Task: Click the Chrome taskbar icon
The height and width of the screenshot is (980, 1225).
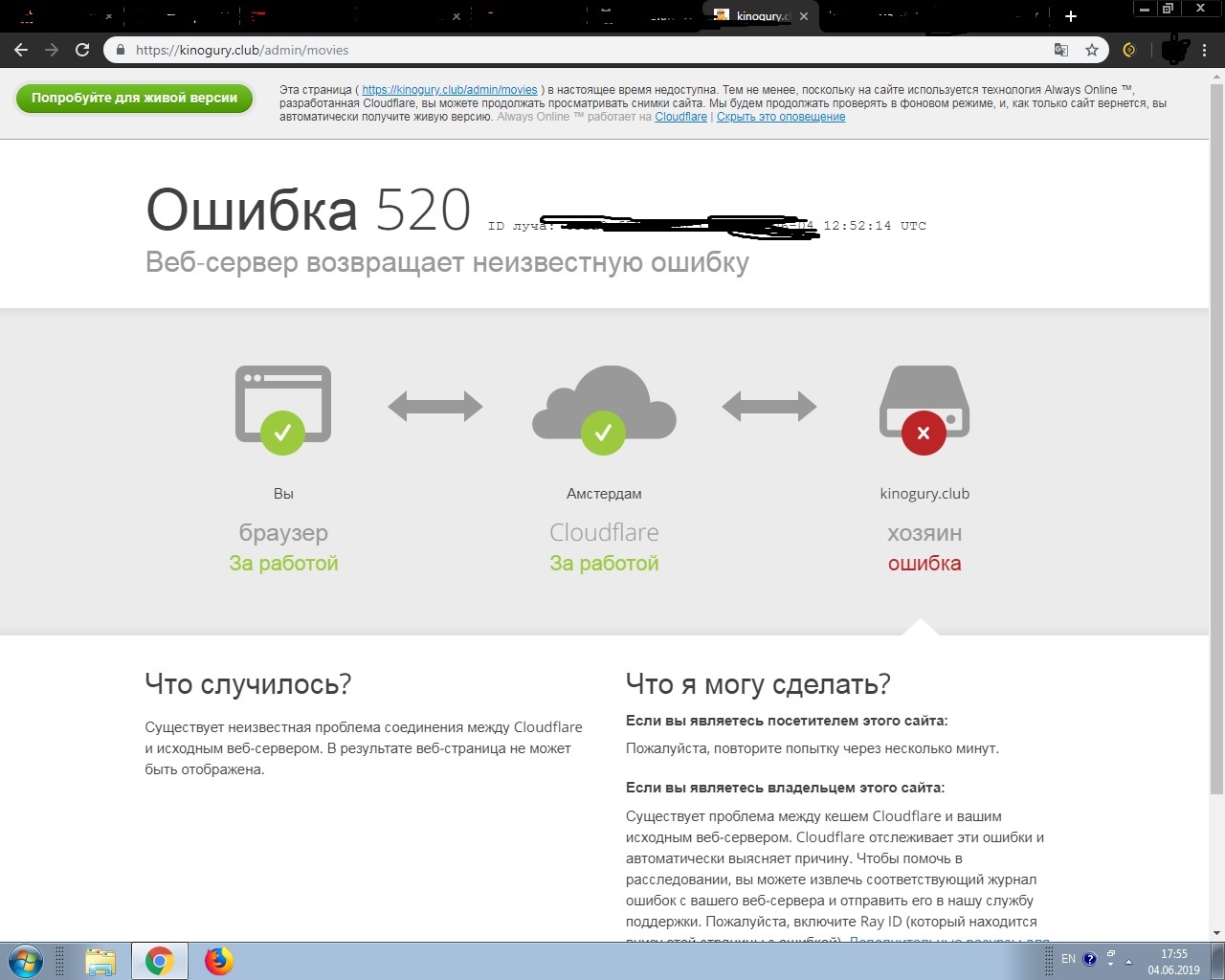Action: [x=160, y=961]
